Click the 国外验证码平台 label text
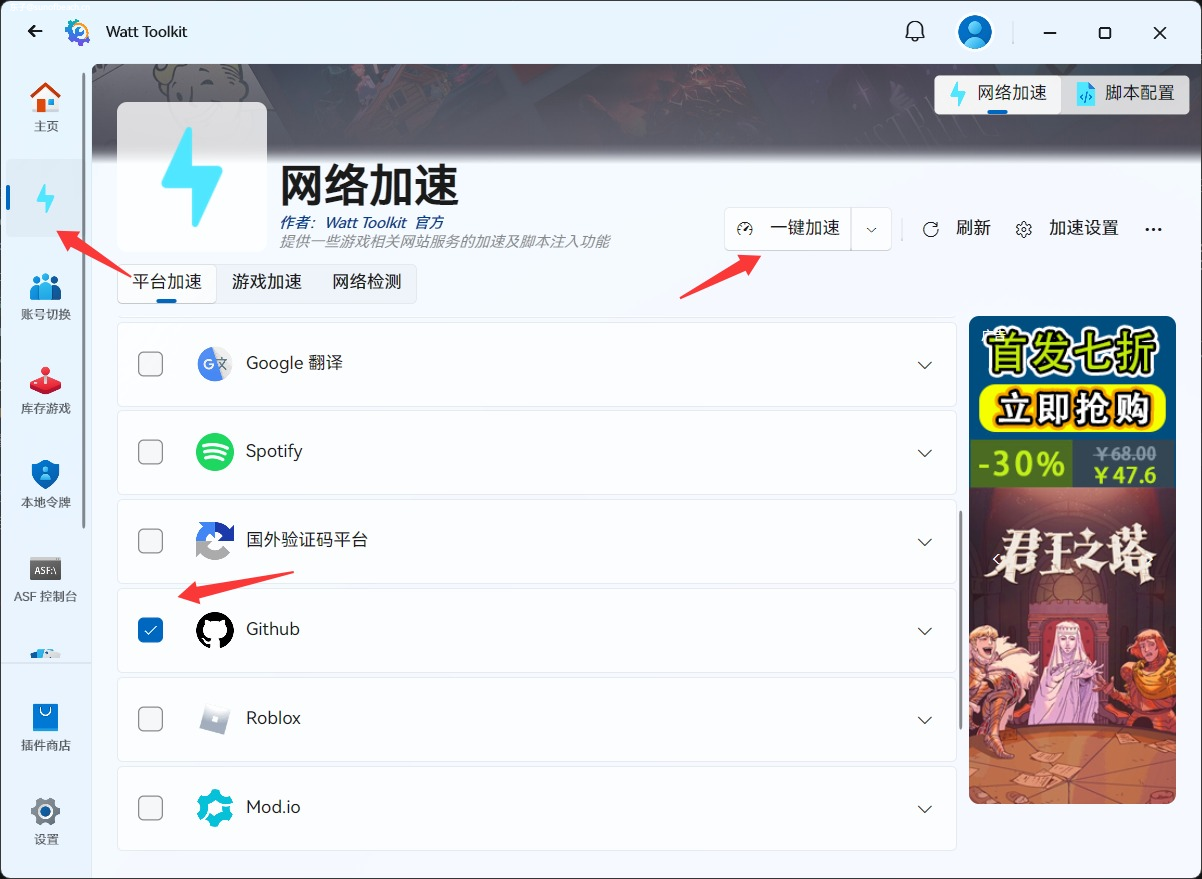Viewport: 1202px width, 879px height. (307, 540)
